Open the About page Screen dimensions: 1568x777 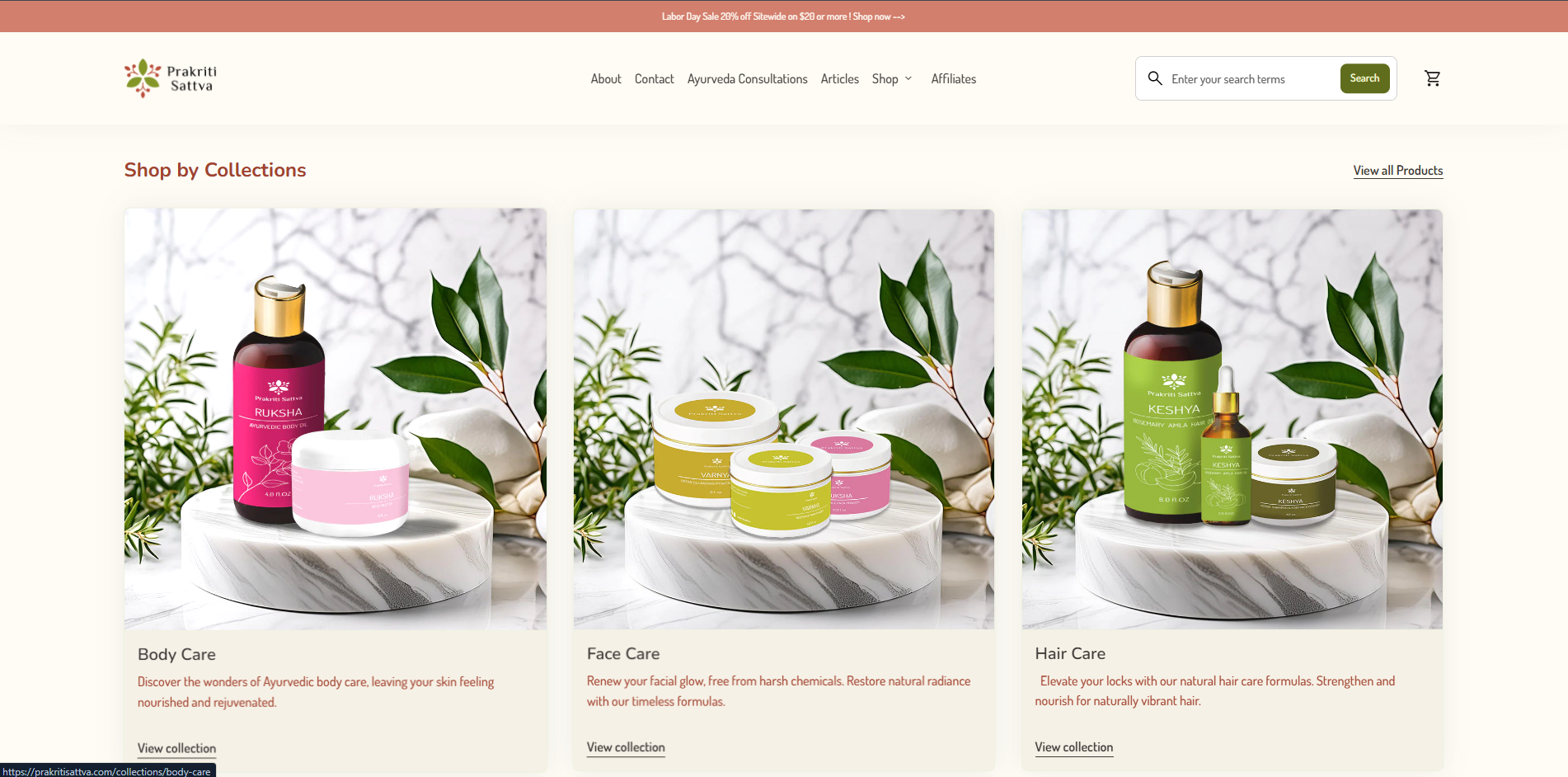[x=606, y=78]
